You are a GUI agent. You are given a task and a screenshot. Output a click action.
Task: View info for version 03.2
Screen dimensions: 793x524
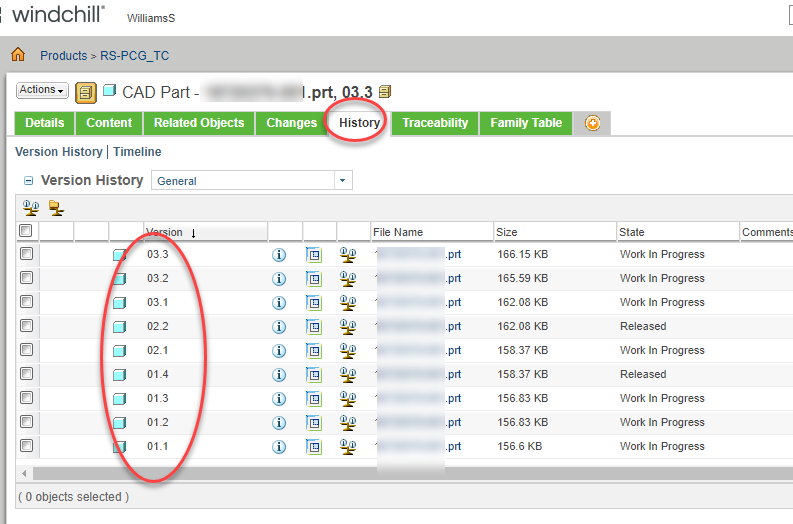[279, 279]
